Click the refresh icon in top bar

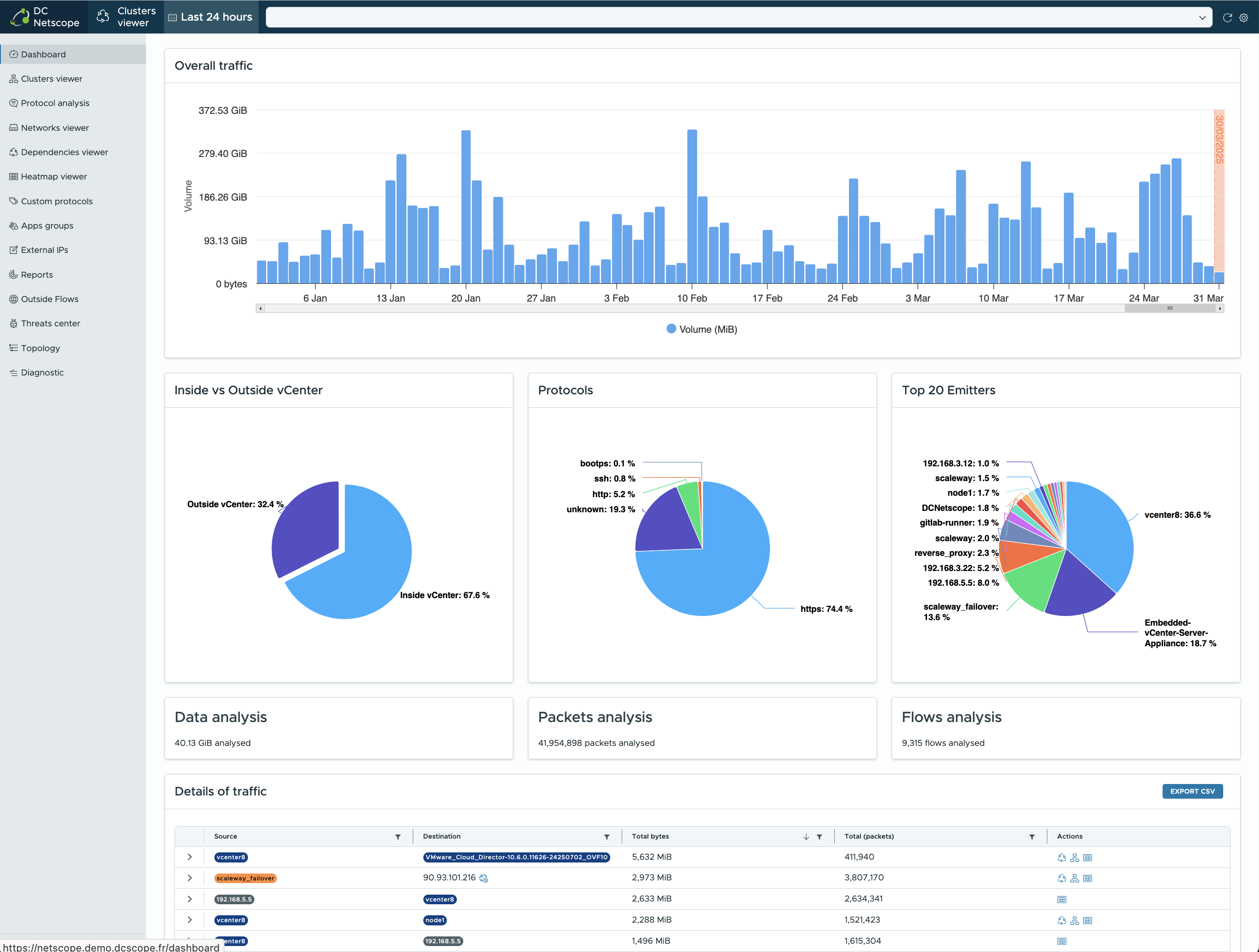(x=1227, y=17)
